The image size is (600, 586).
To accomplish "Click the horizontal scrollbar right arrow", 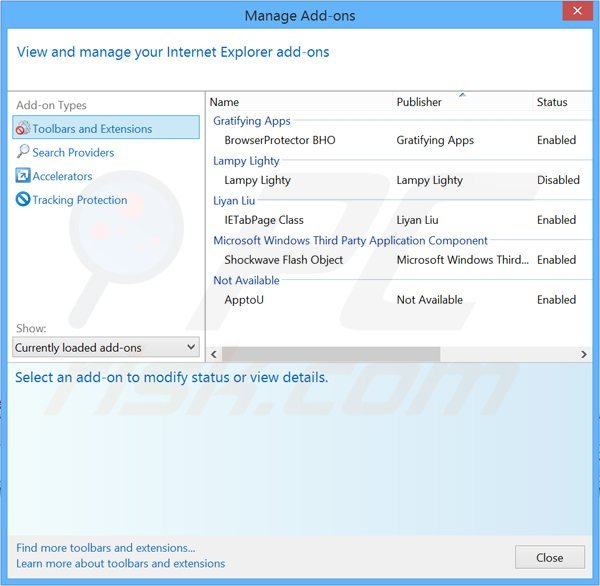I will [584, 354].
